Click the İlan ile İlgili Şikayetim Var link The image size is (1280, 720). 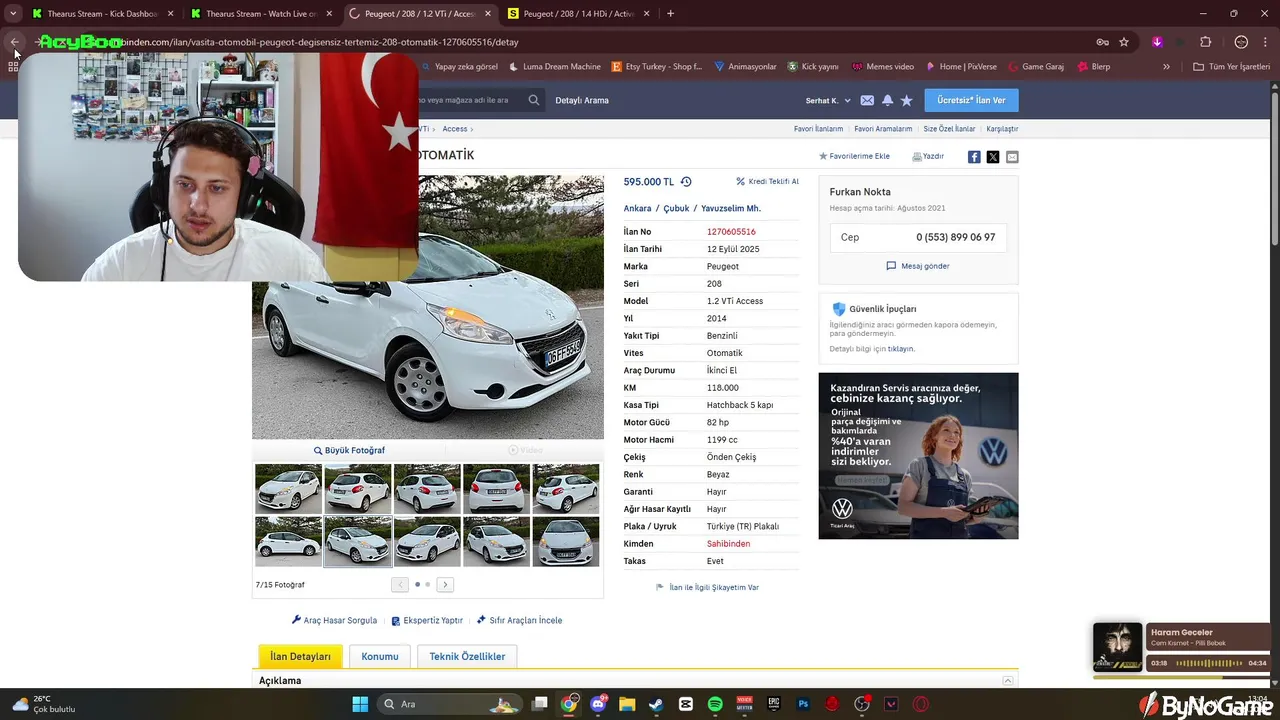point(707,588)
